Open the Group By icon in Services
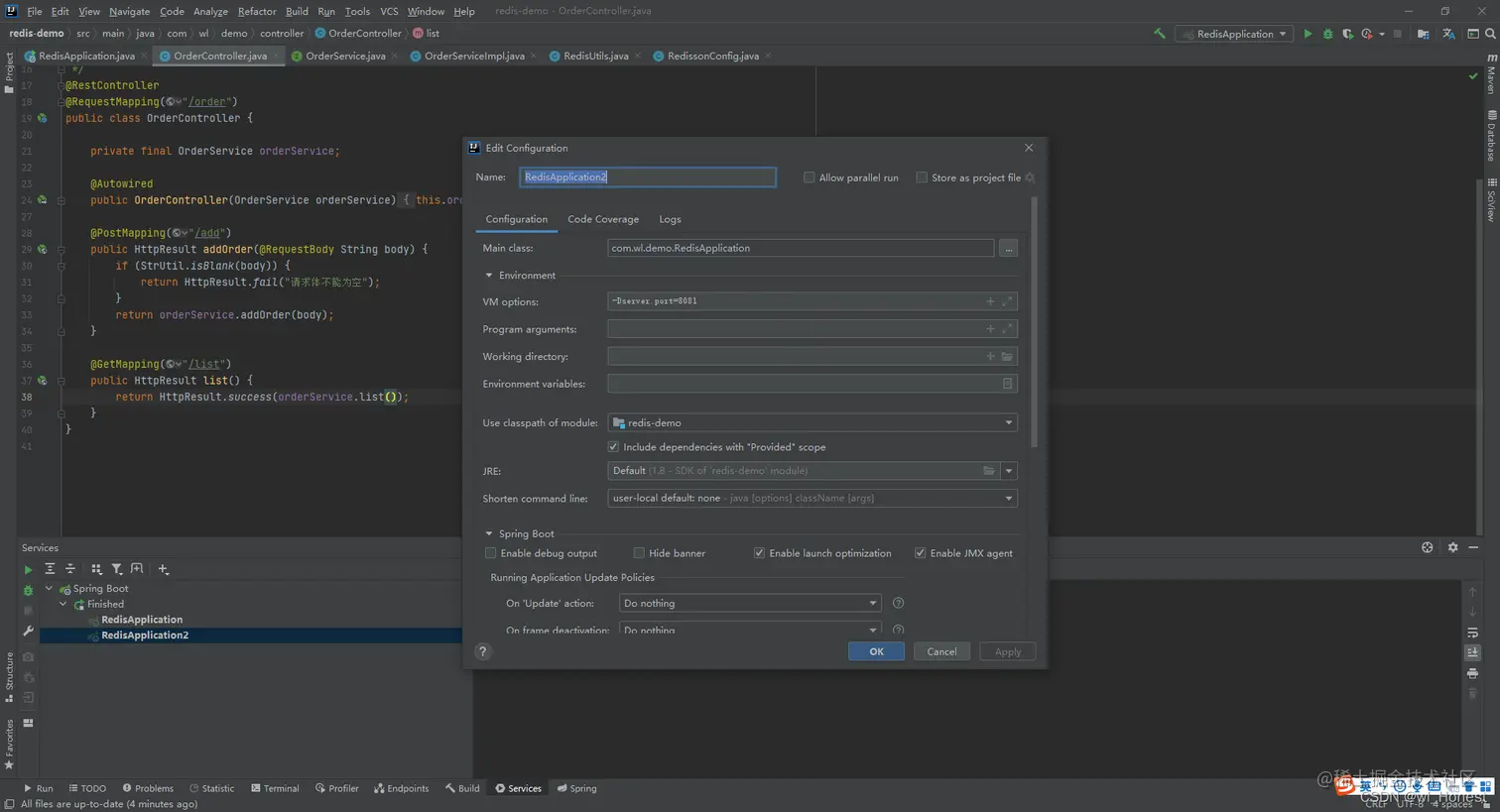Image resolution: width=1500 pixels, height=812 pixels. click(x=96, y=569)
